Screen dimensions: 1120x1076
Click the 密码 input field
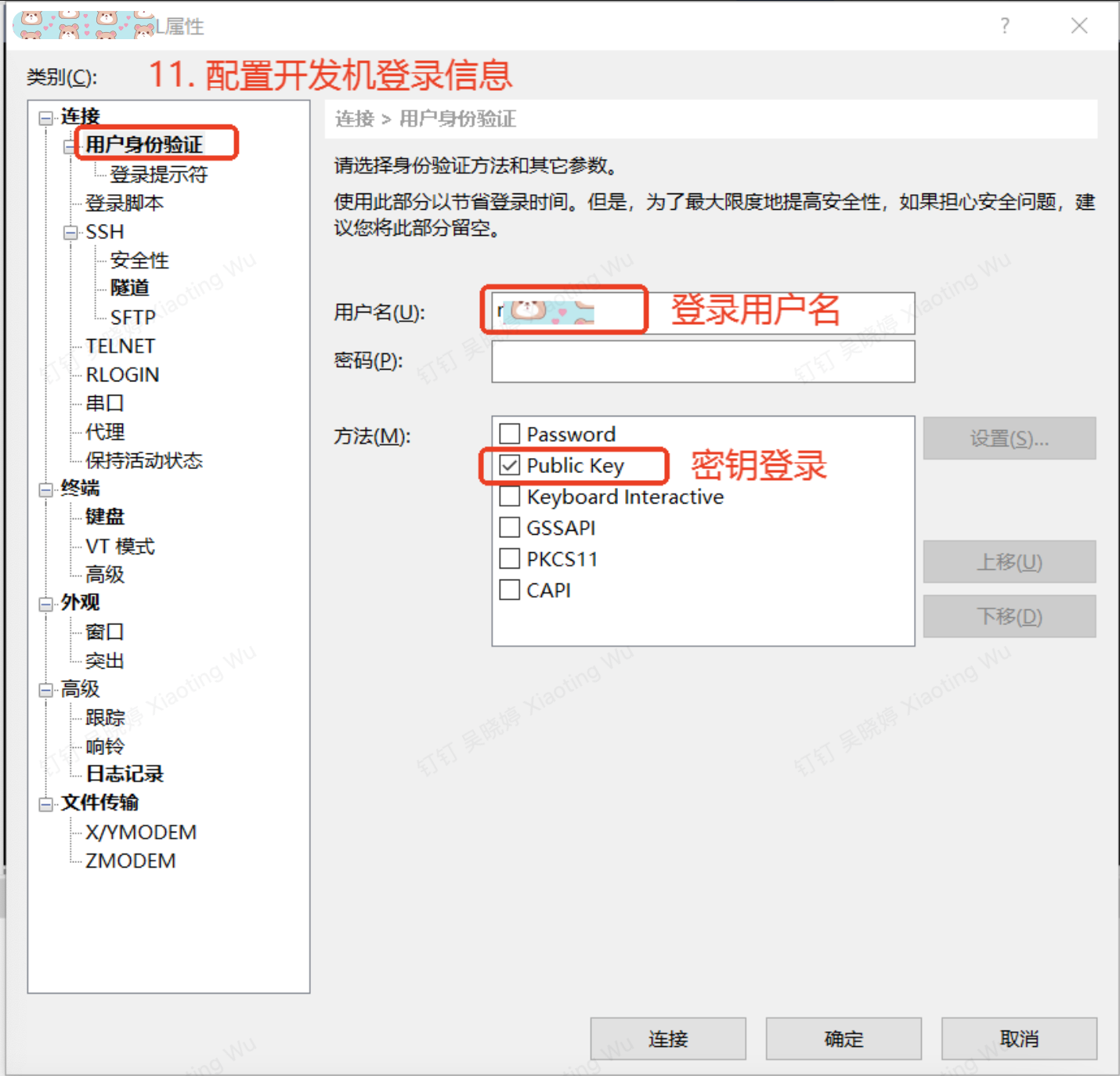coord(703,362)
